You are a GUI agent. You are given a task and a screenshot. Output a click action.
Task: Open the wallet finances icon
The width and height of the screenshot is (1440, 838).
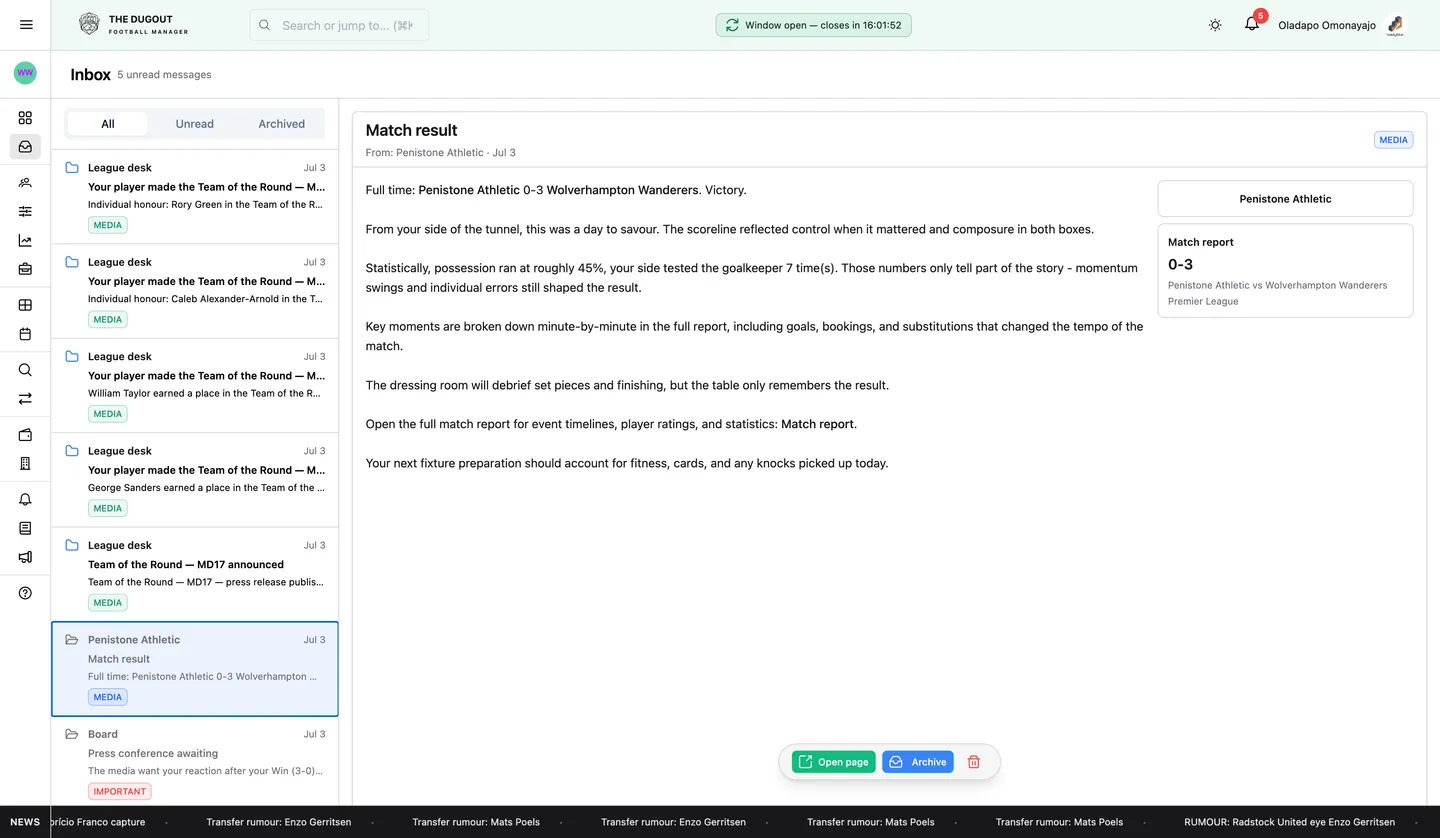[25, 435]
